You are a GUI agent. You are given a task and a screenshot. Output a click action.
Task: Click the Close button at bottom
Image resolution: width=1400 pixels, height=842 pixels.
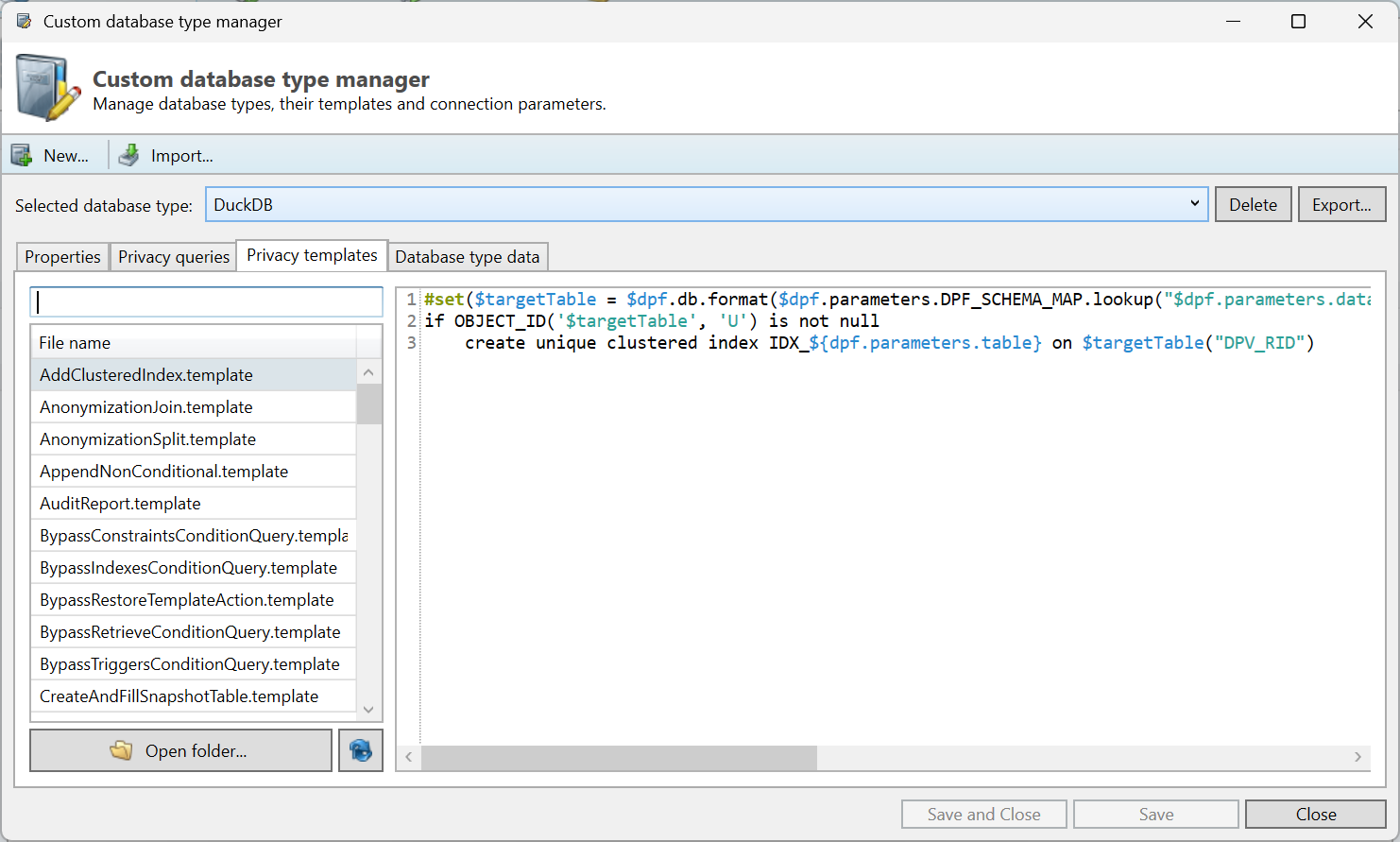[1316, 814]
